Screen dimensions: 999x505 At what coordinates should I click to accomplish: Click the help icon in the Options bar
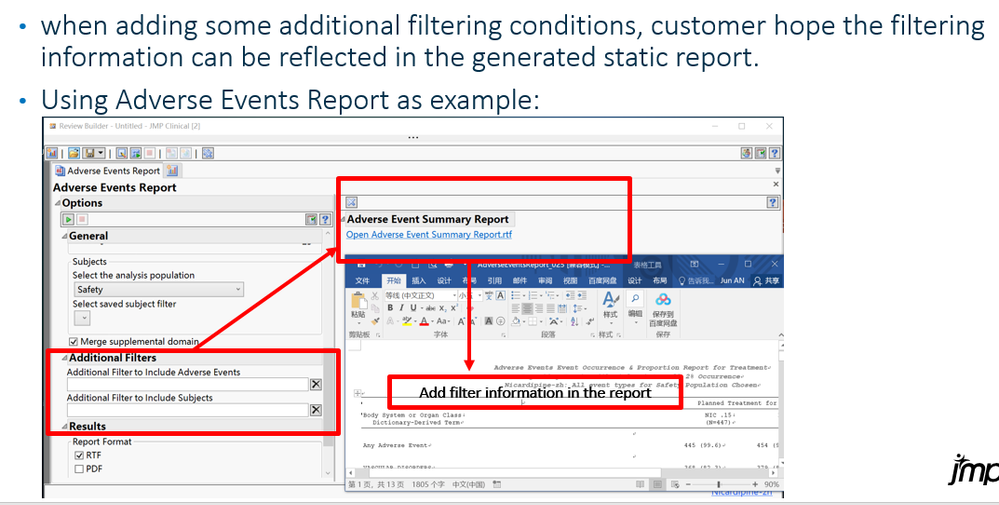[x=325, y=220]
